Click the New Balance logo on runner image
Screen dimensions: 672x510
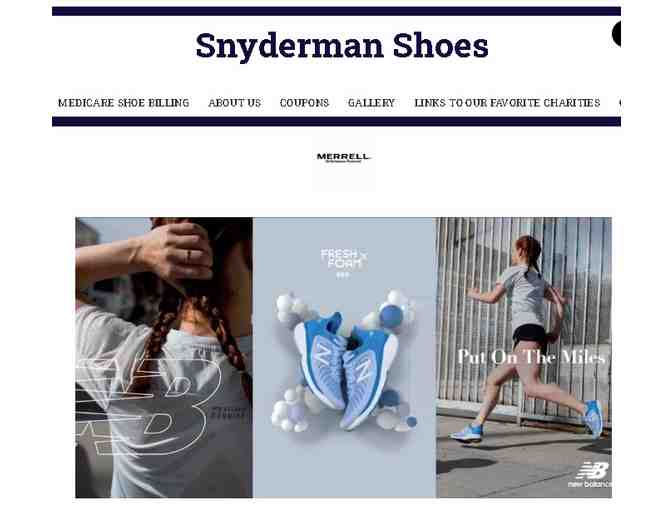[x=590, y=474]
